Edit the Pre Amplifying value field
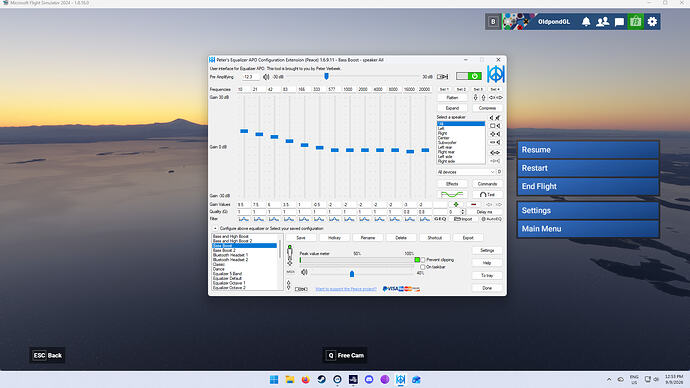Screen dimensions: 690x388 click(250, 77)
